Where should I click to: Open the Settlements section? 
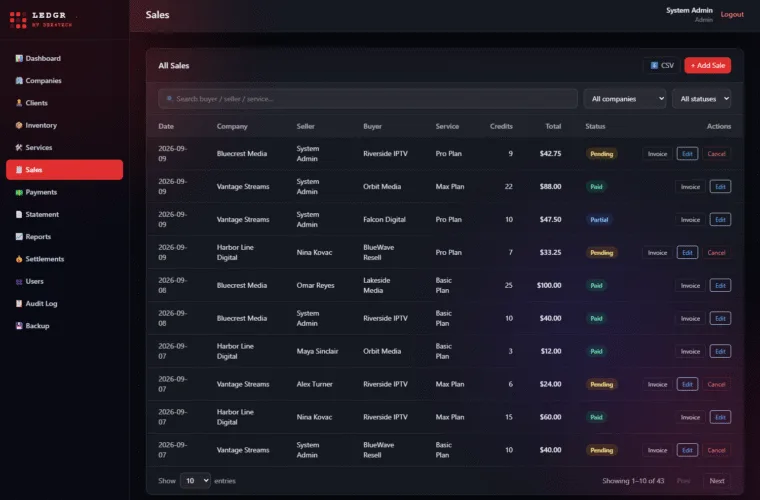(x=64, y=259)
